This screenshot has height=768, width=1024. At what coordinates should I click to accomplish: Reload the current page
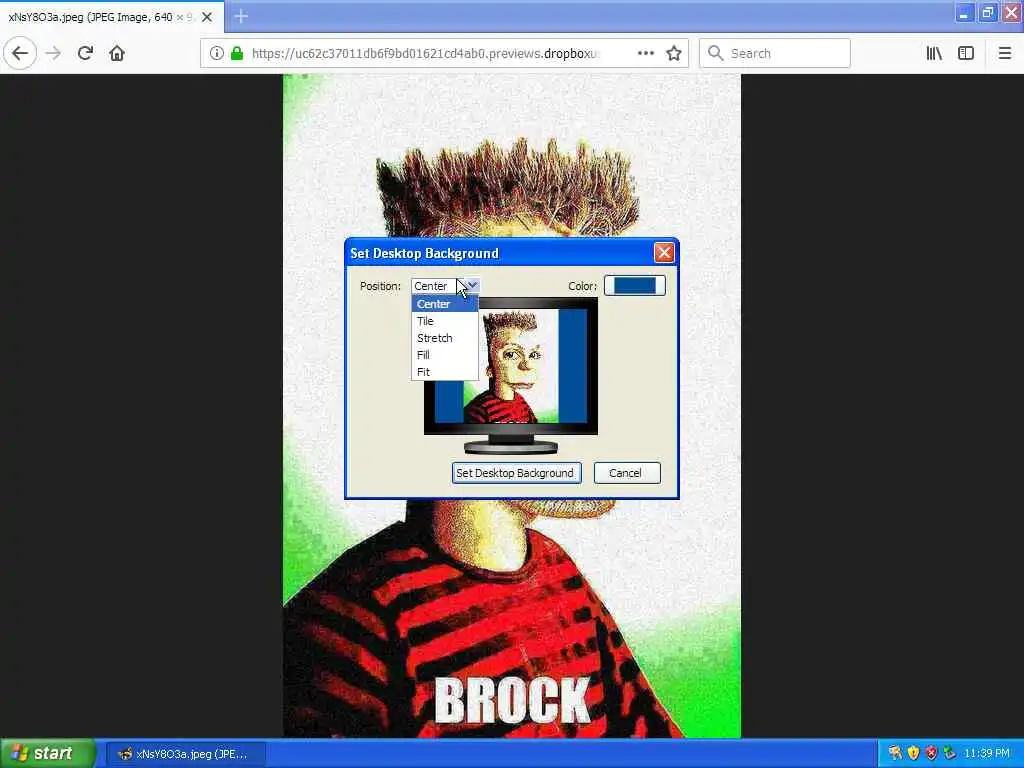click(85, 53)
